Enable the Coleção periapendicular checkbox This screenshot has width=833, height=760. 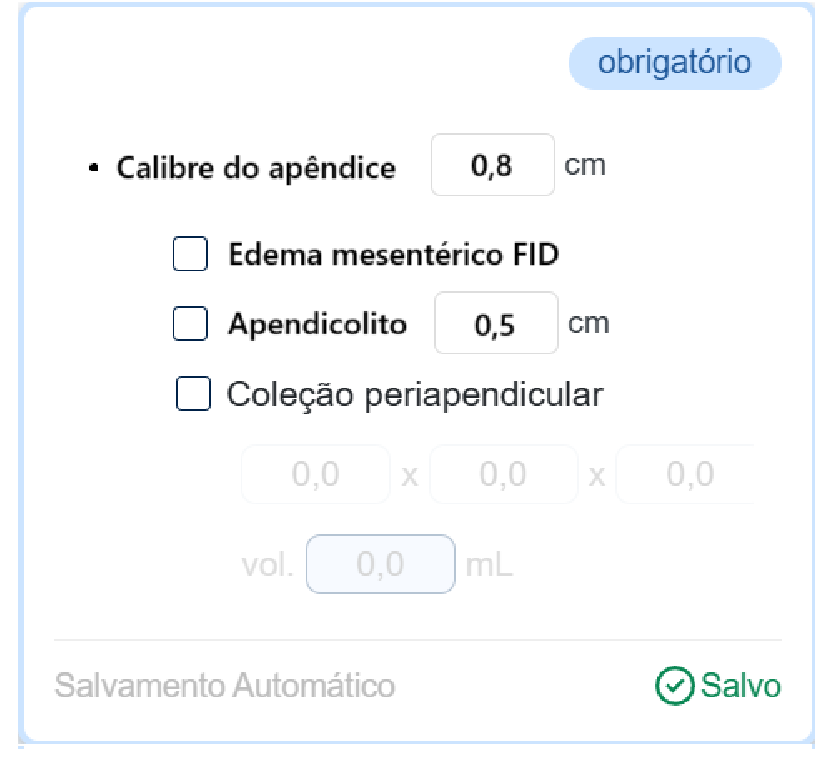193,394
